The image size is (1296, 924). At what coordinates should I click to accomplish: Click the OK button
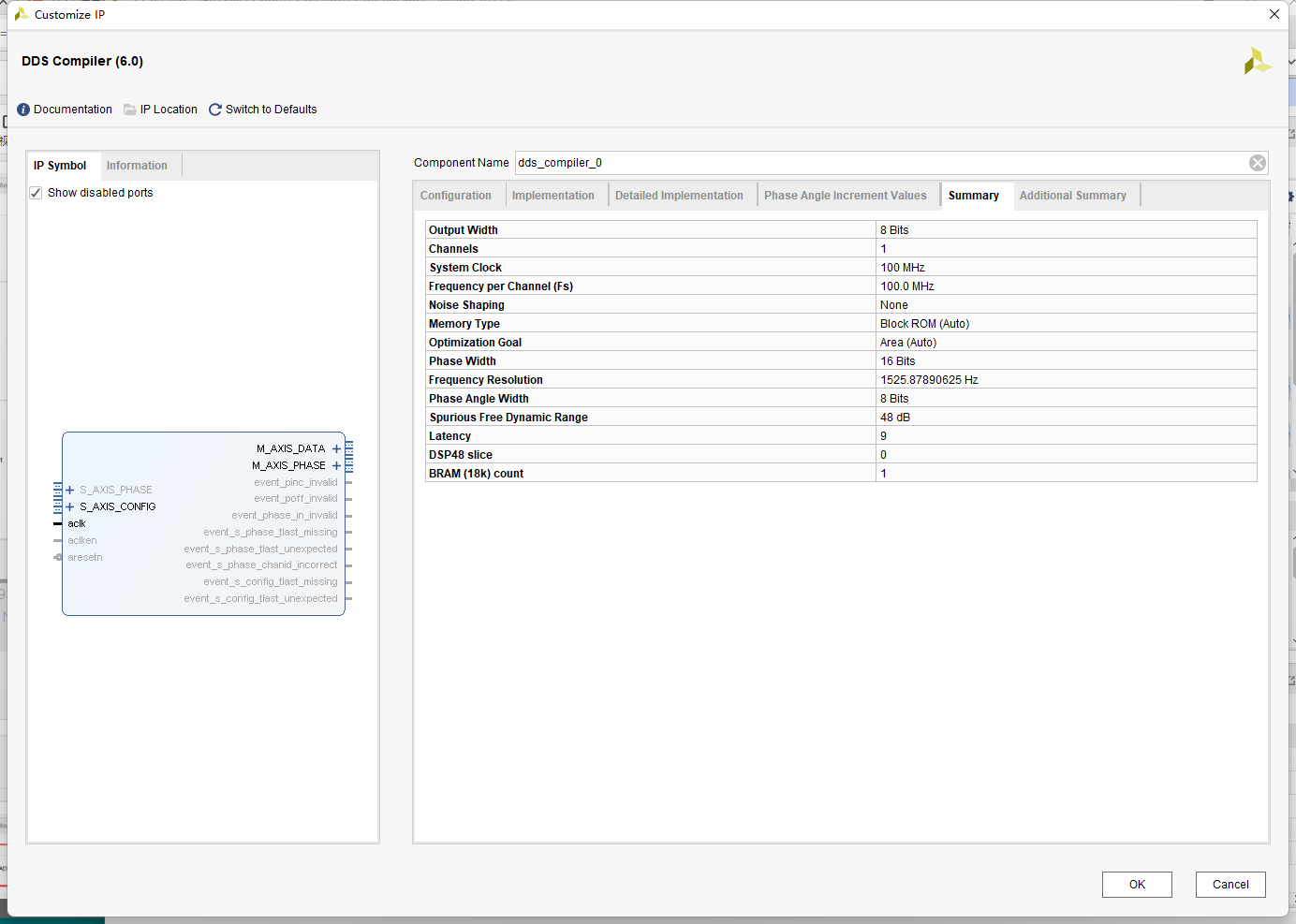pyautogui.click(x=1137, y=885)
